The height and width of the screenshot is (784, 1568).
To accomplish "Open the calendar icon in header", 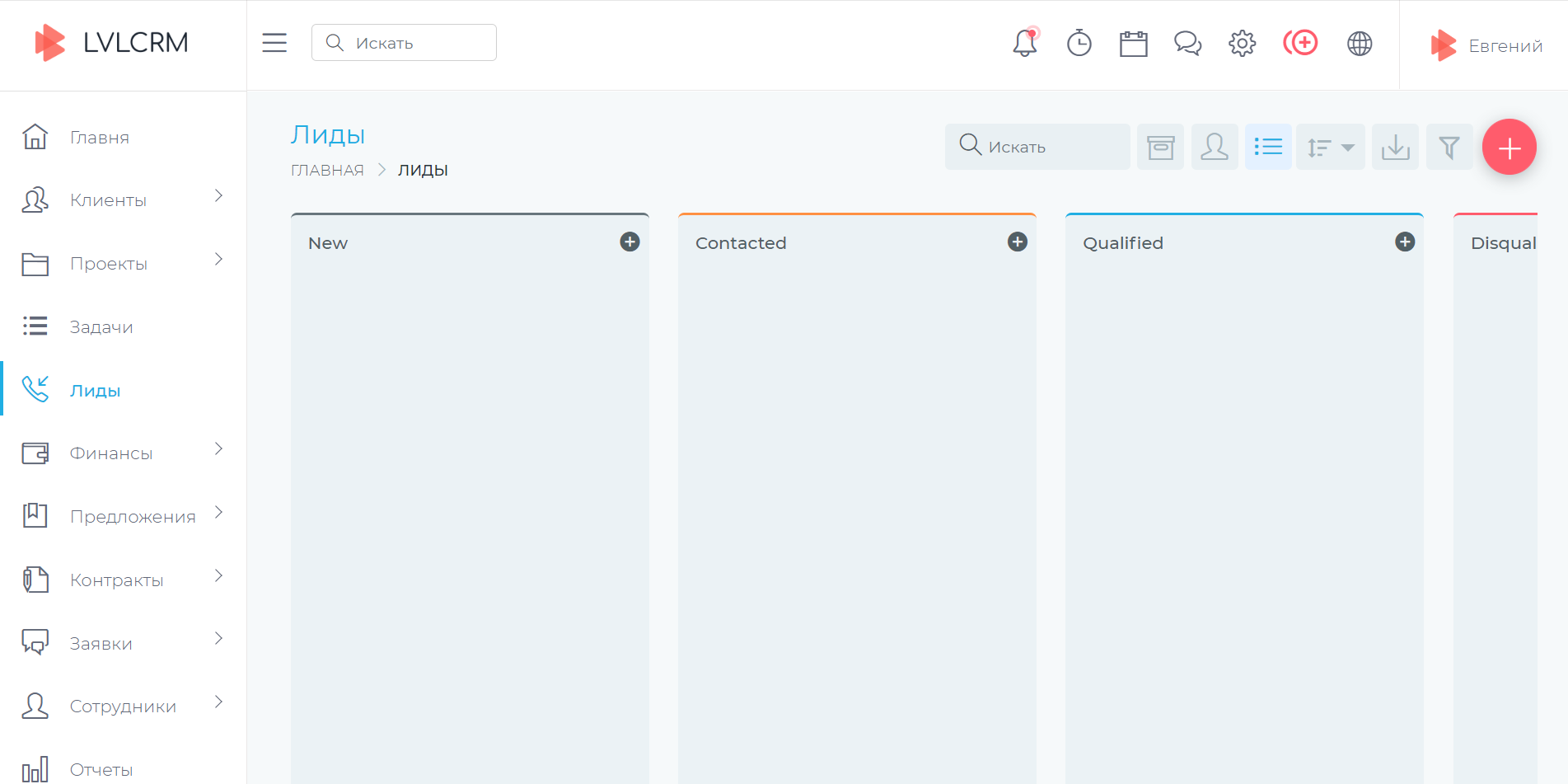I will 1133,43.
